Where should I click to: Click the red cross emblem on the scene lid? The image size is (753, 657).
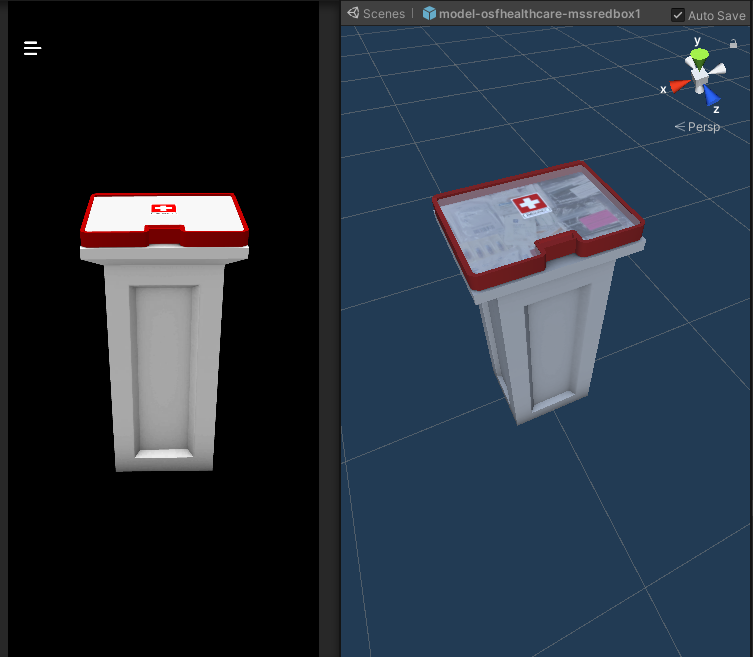pyautogui.click(x=529, y=204)
